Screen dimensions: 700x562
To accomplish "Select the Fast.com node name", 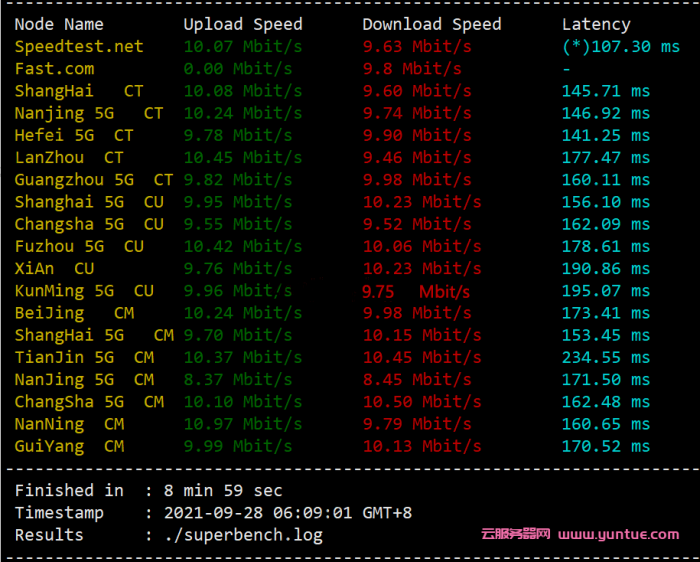I will coord(54,69).
